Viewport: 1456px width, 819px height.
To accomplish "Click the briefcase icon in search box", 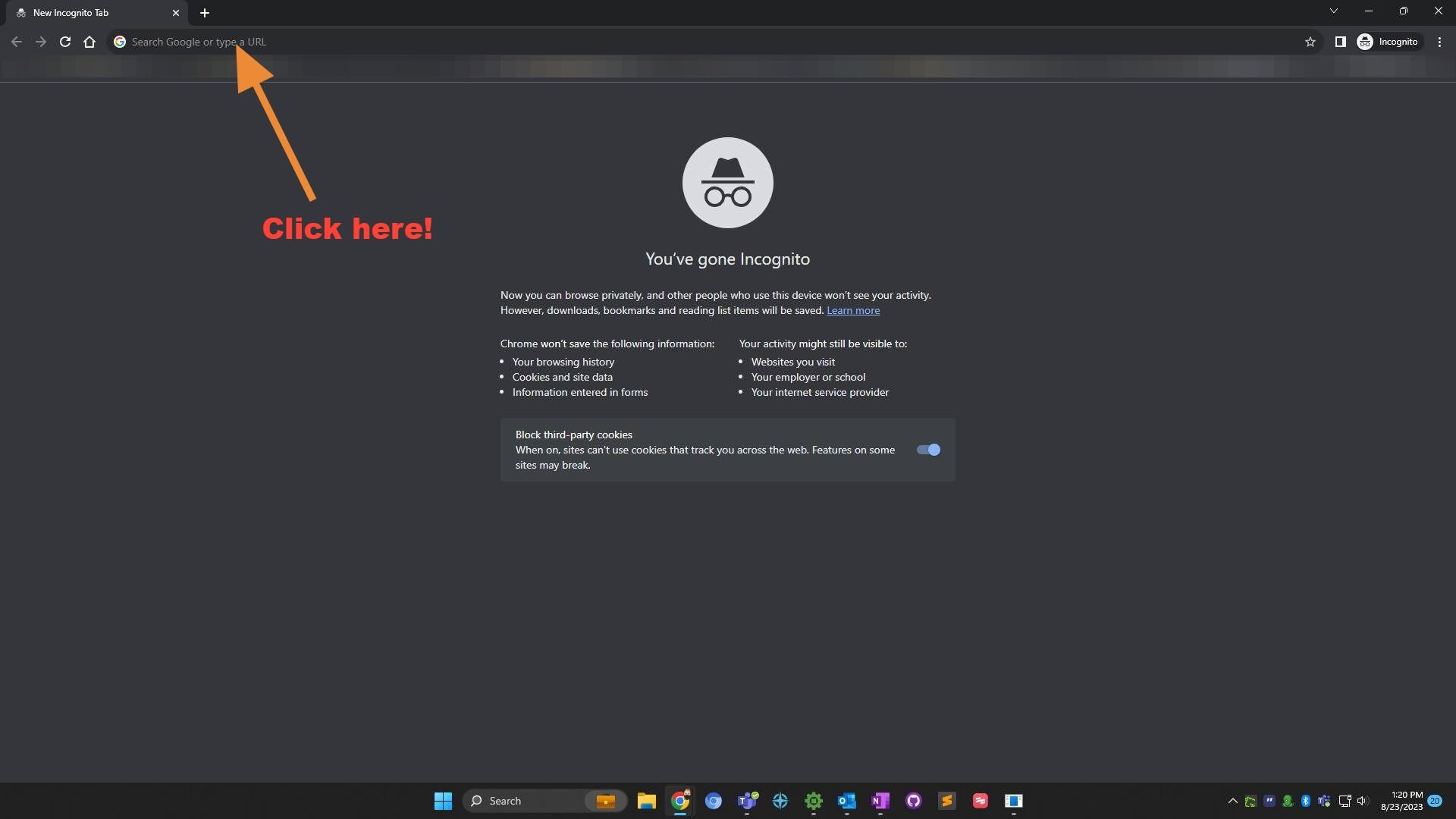I will coord(606,801).
